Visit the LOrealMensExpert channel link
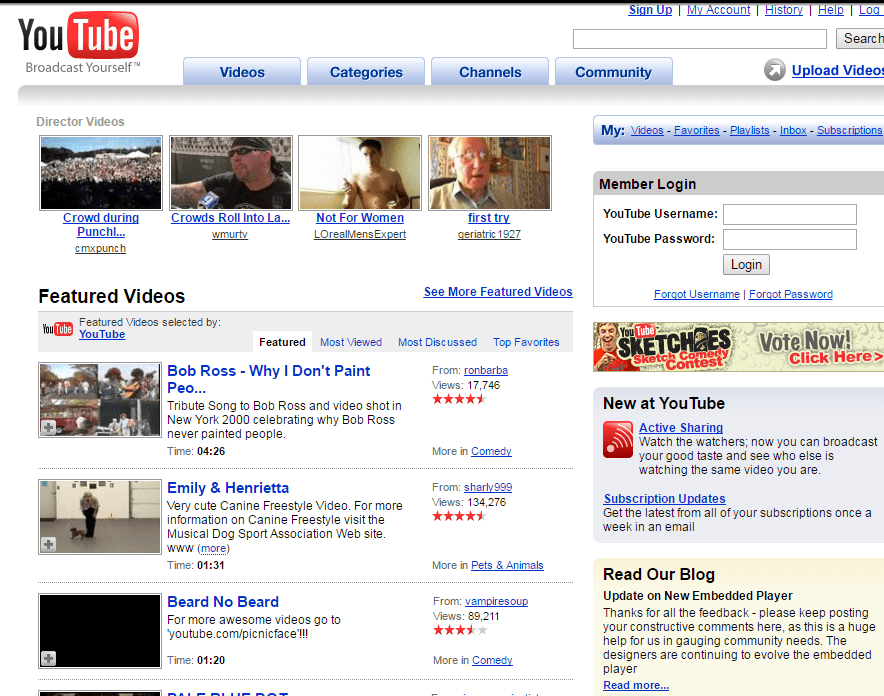884x696 pixels. [360, 234]
